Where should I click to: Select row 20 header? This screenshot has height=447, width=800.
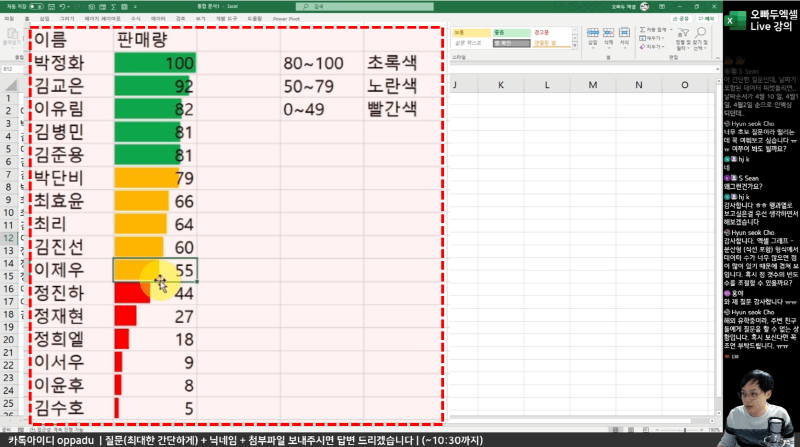point(8,340)
